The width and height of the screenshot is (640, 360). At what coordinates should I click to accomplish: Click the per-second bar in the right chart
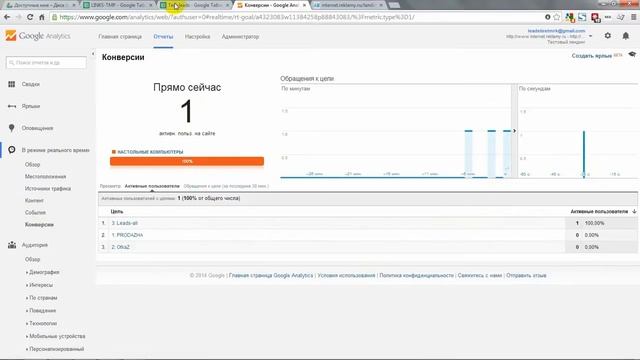584,154
